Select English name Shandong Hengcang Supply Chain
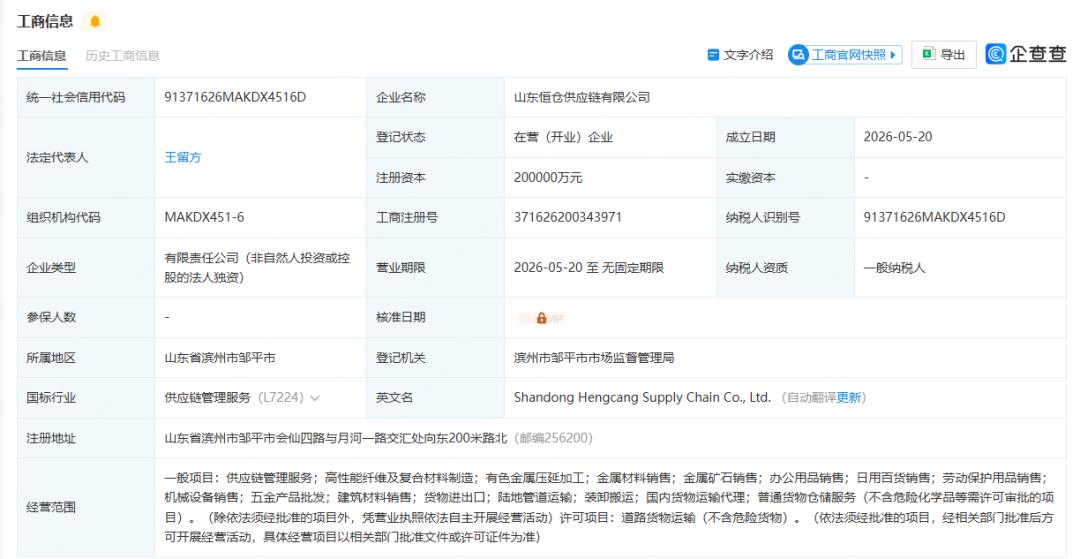The image size is (1080, 559). [642, 397]
